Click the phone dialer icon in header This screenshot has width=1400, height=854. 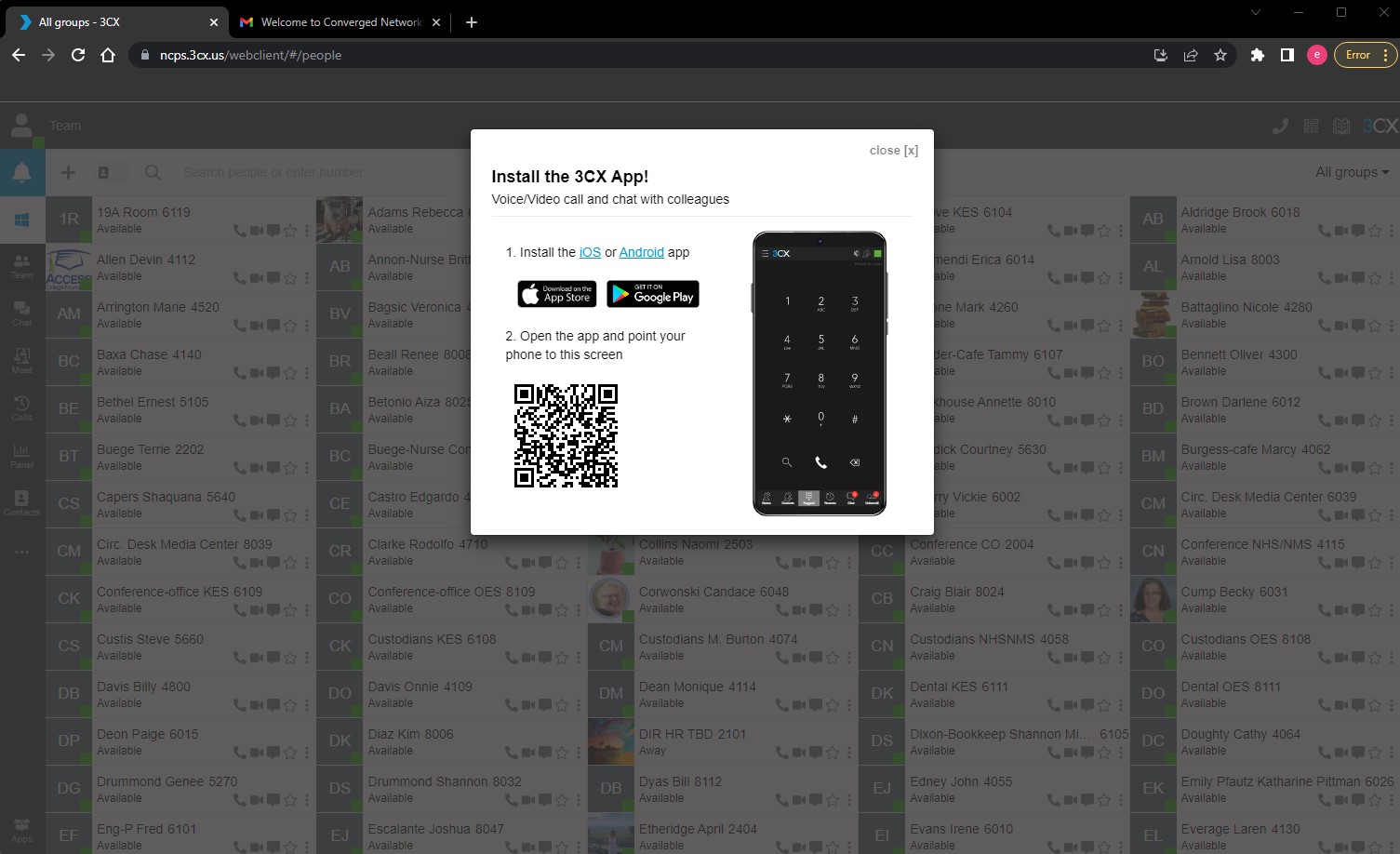1280,126
